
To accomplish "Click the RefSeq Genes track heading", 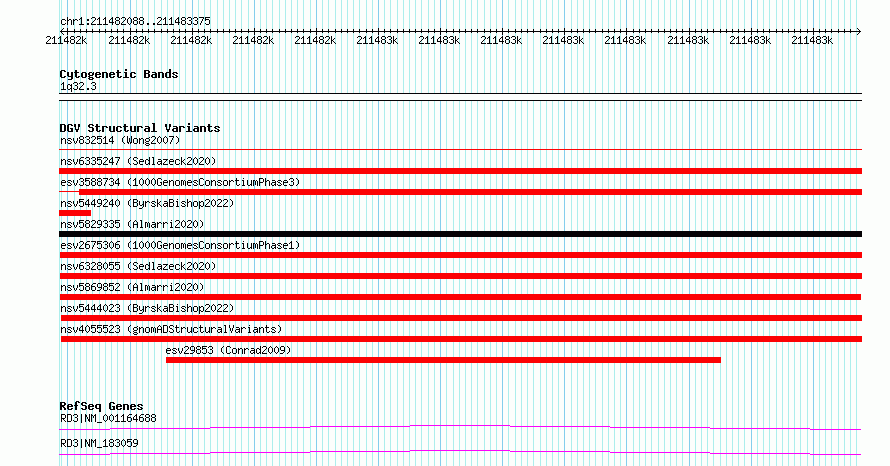I will coord(101,406).
